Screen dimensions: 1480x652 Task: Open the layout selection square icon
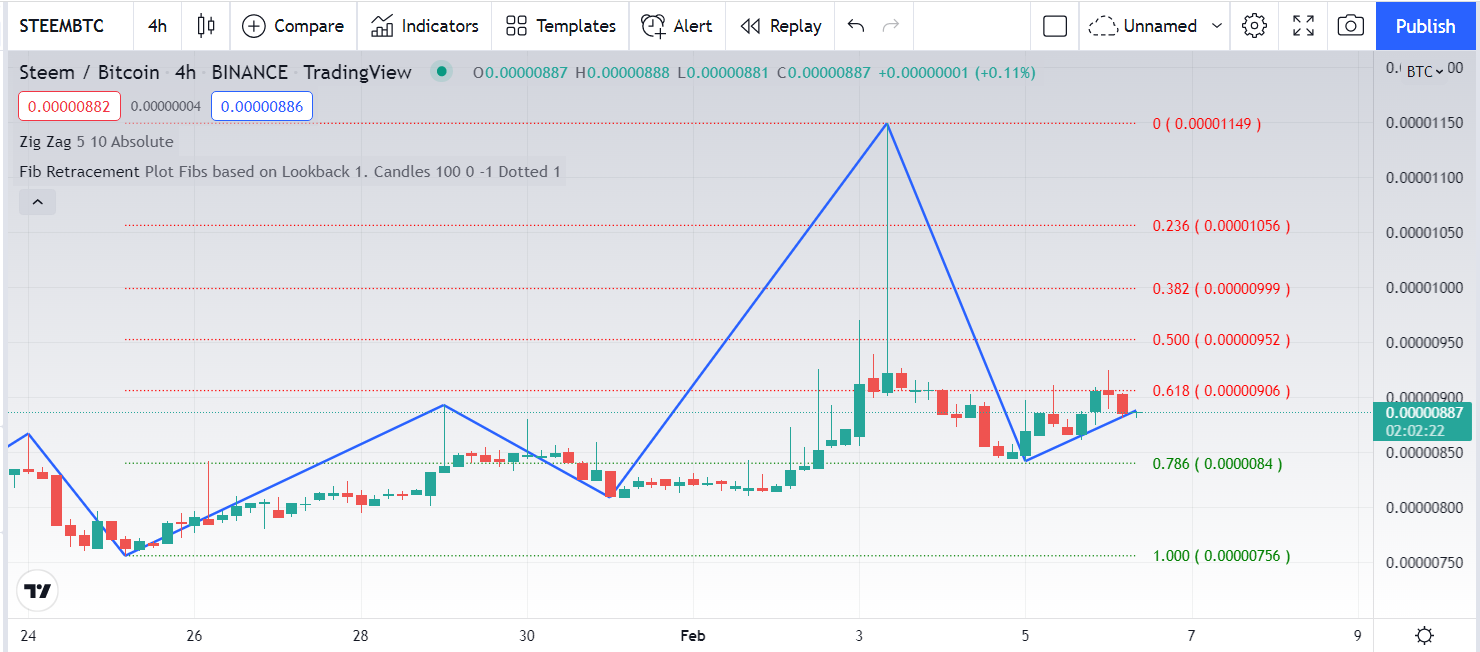(1055, 26)
